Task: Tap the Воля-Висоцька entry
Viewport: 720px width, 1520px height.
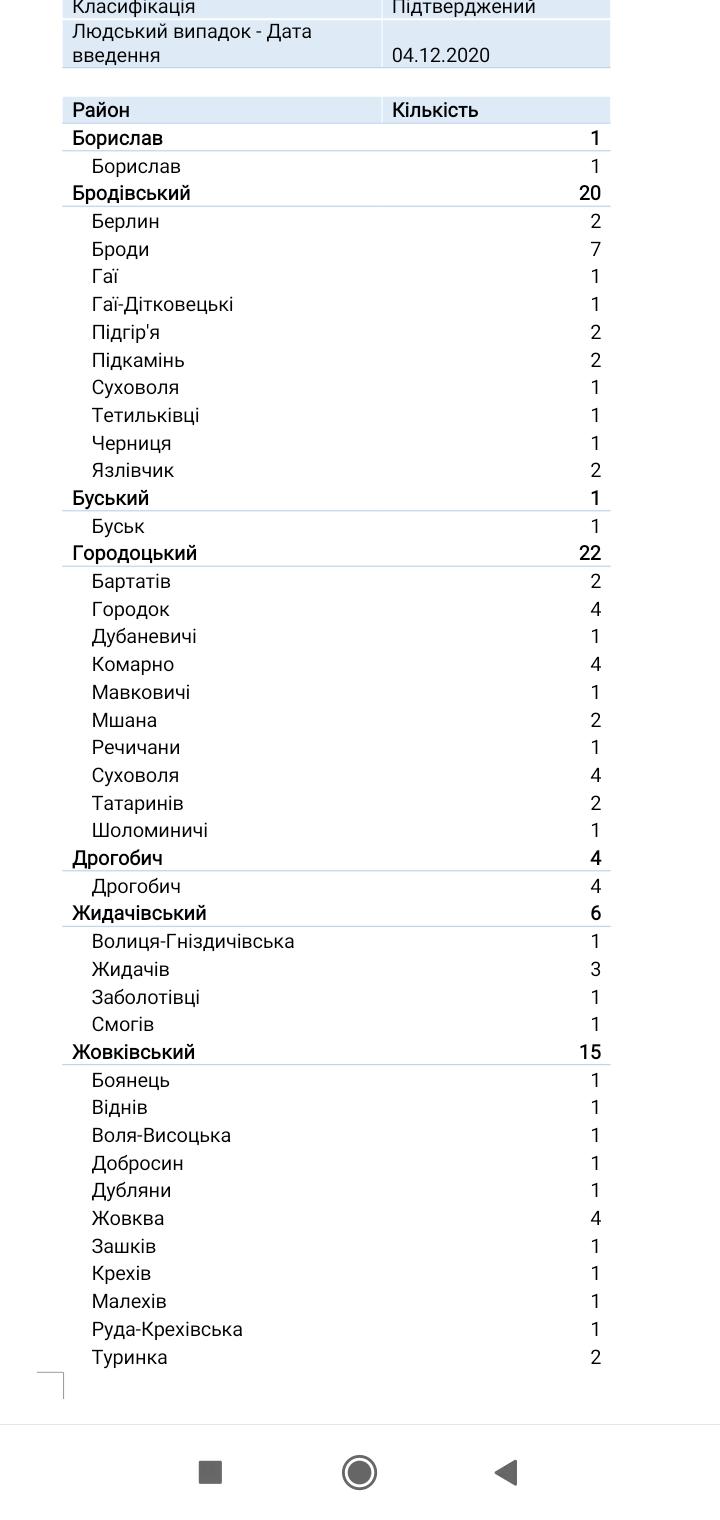Action: pyautogui.click(x=161, y=1135)
